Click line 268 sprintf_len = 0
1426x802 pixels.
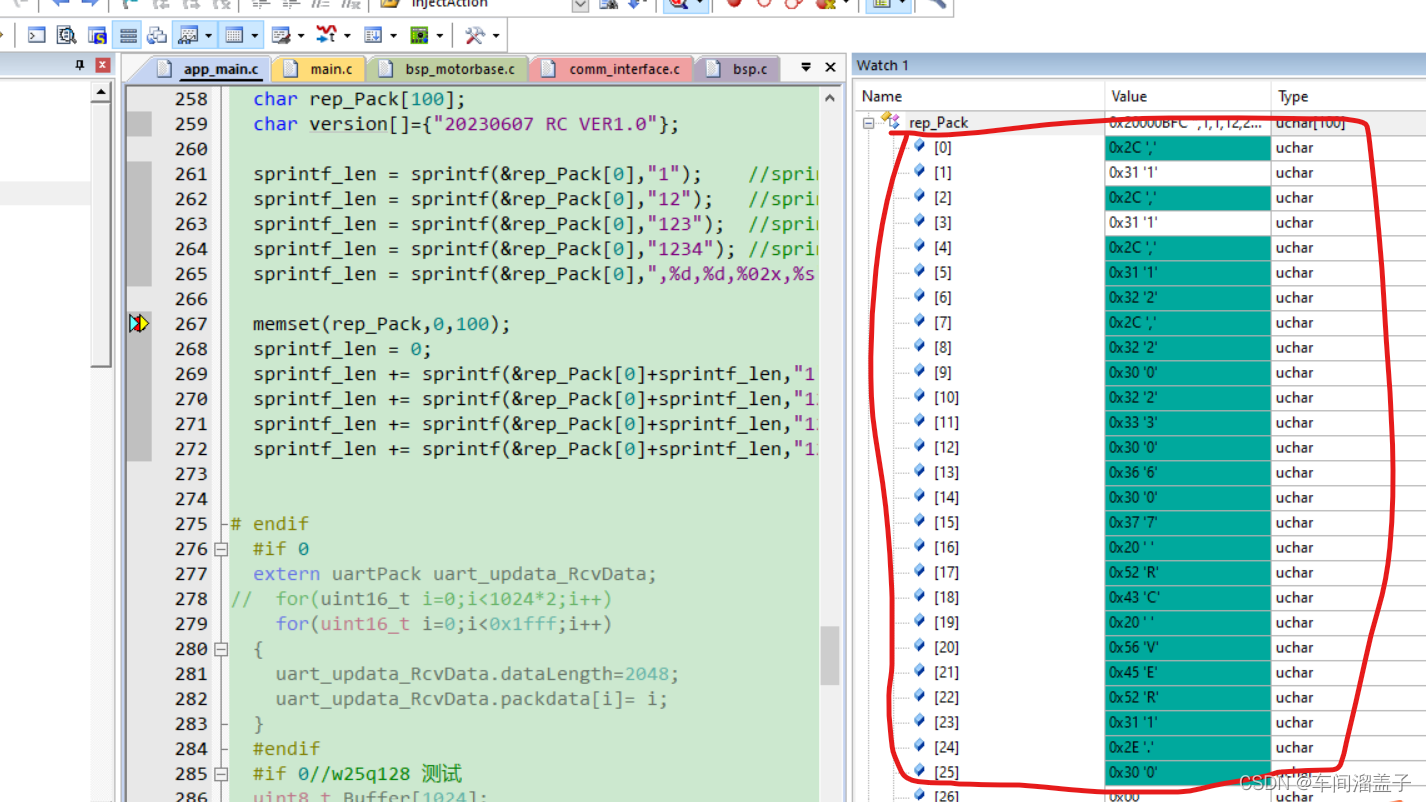342,349
